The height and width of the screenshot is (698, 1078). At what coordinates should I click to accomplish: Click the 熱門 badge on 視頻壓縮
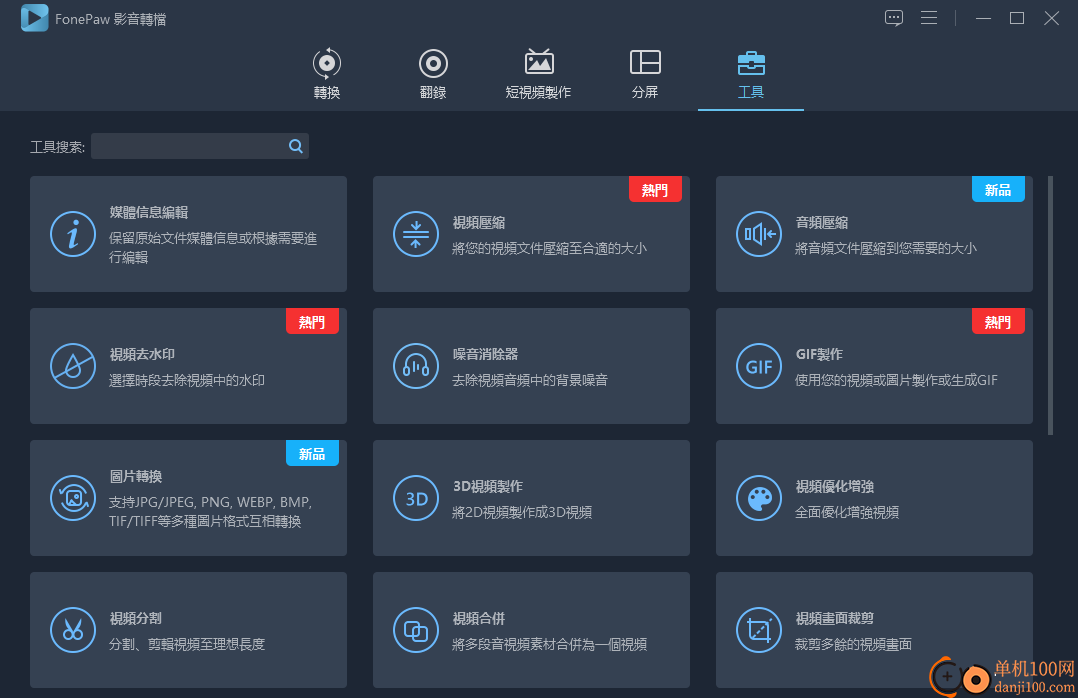pyautogui.click(x=655, y=190)
